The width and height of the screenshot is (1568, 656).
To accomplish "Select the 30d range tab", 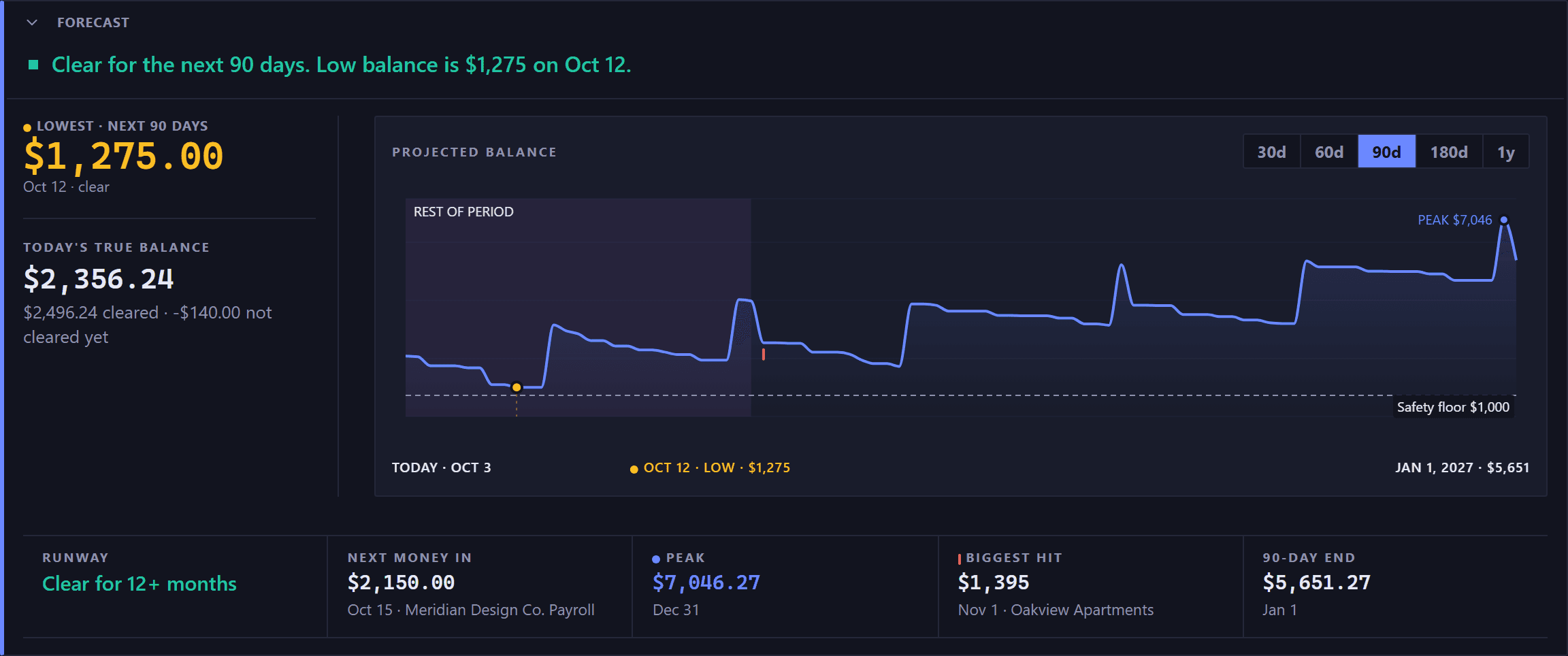I will (x=1271, y=152).
